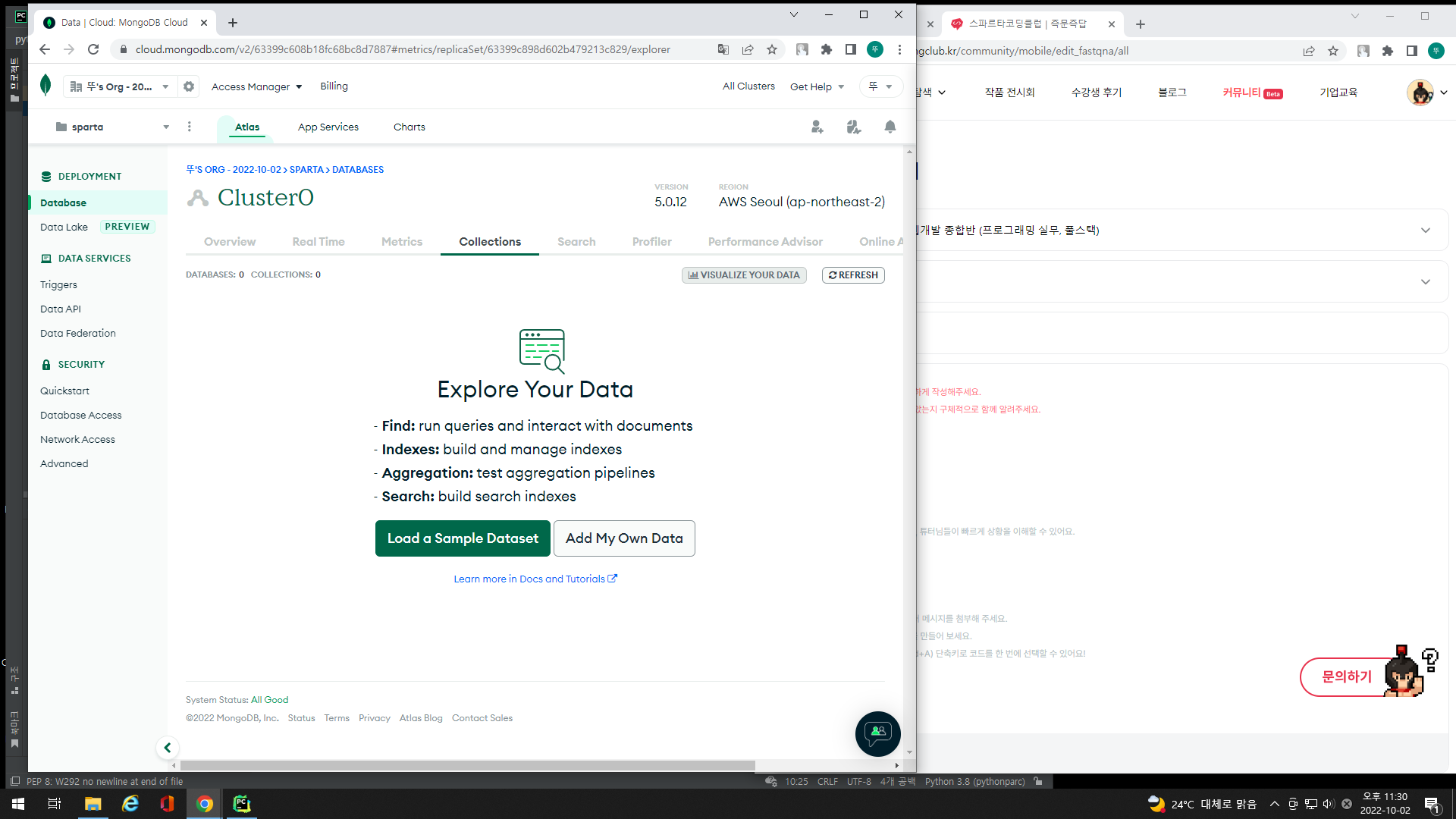Open organization settings gear icon

[x=189, y=86]
